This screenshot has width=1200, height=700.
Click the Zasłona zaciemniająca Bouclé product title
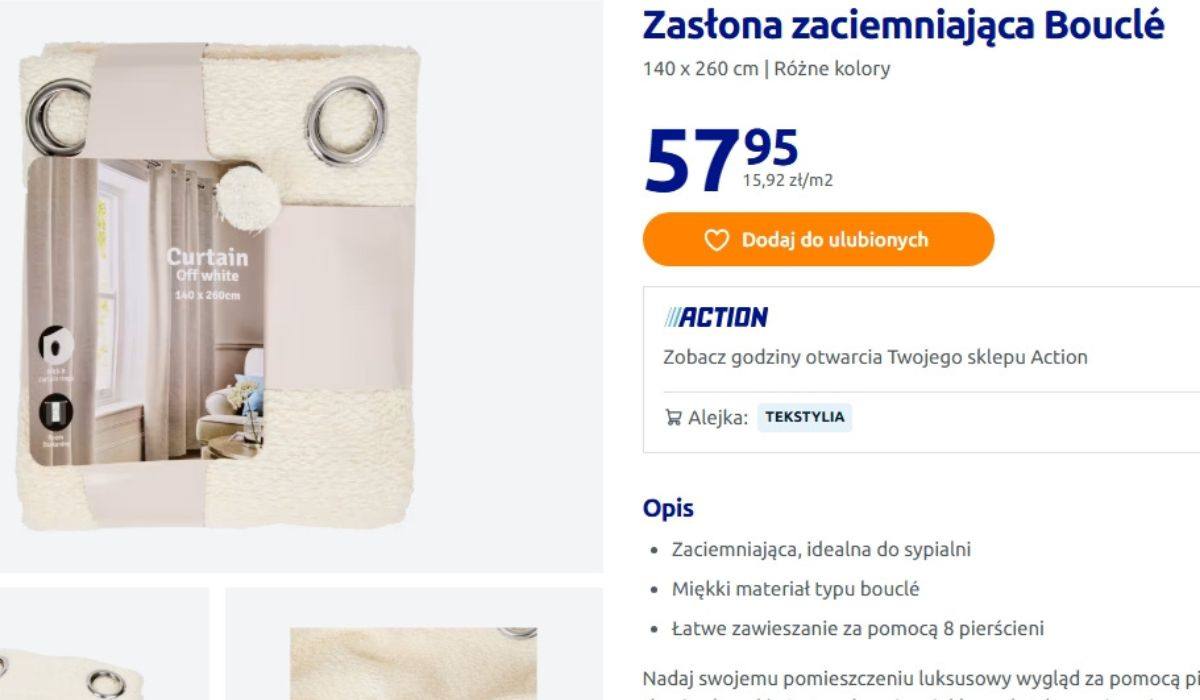903,25
